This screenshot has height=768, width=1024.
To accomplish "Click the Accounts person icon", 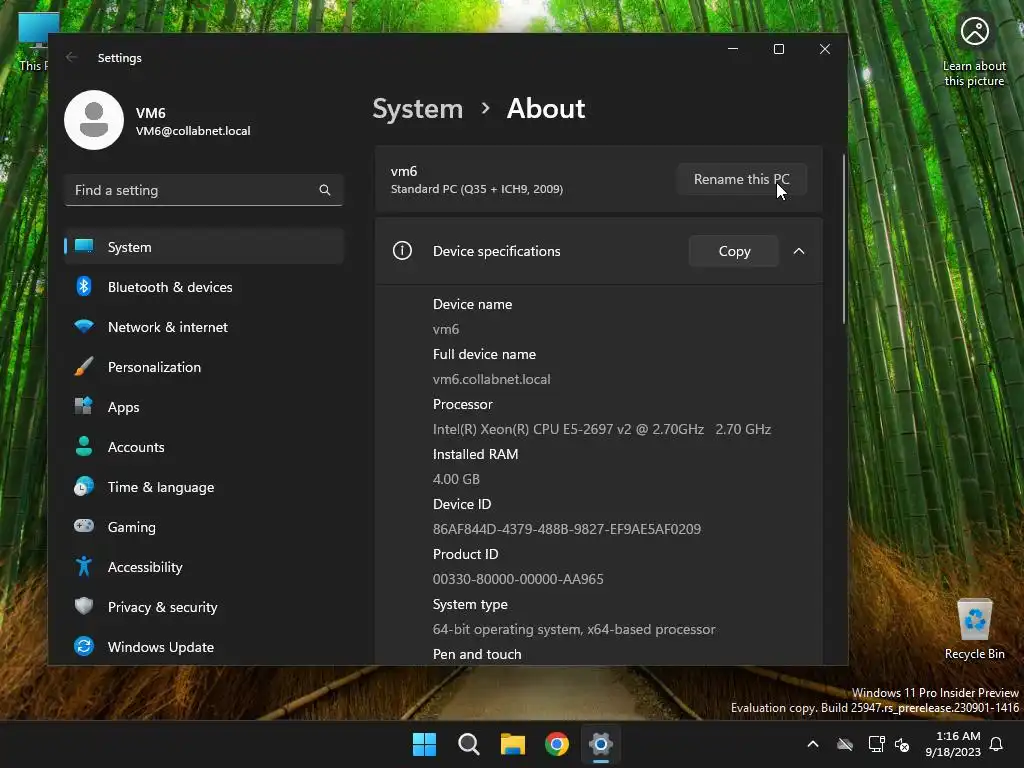I will click(84, 446).
